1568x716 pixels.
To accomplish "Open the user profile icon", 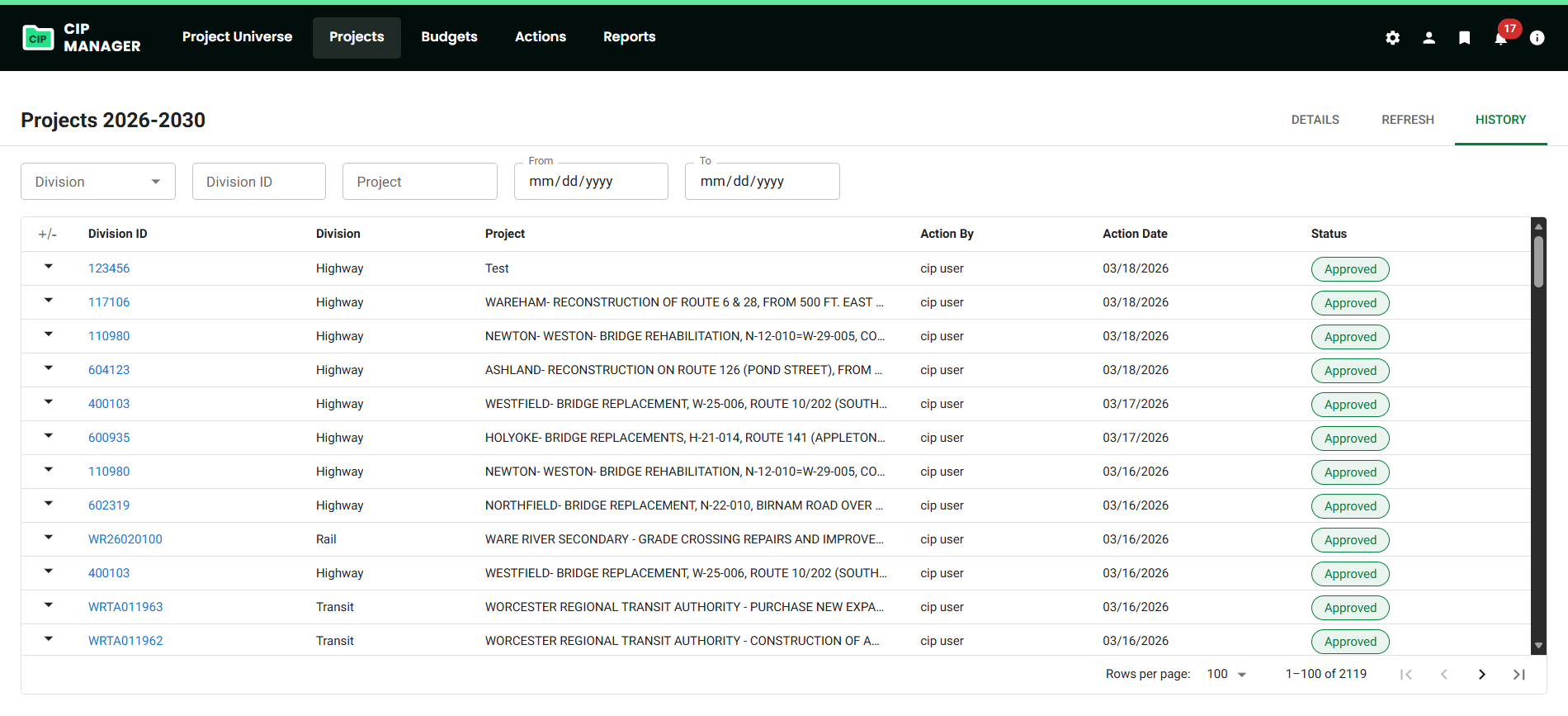I will tap(1429, 38).
